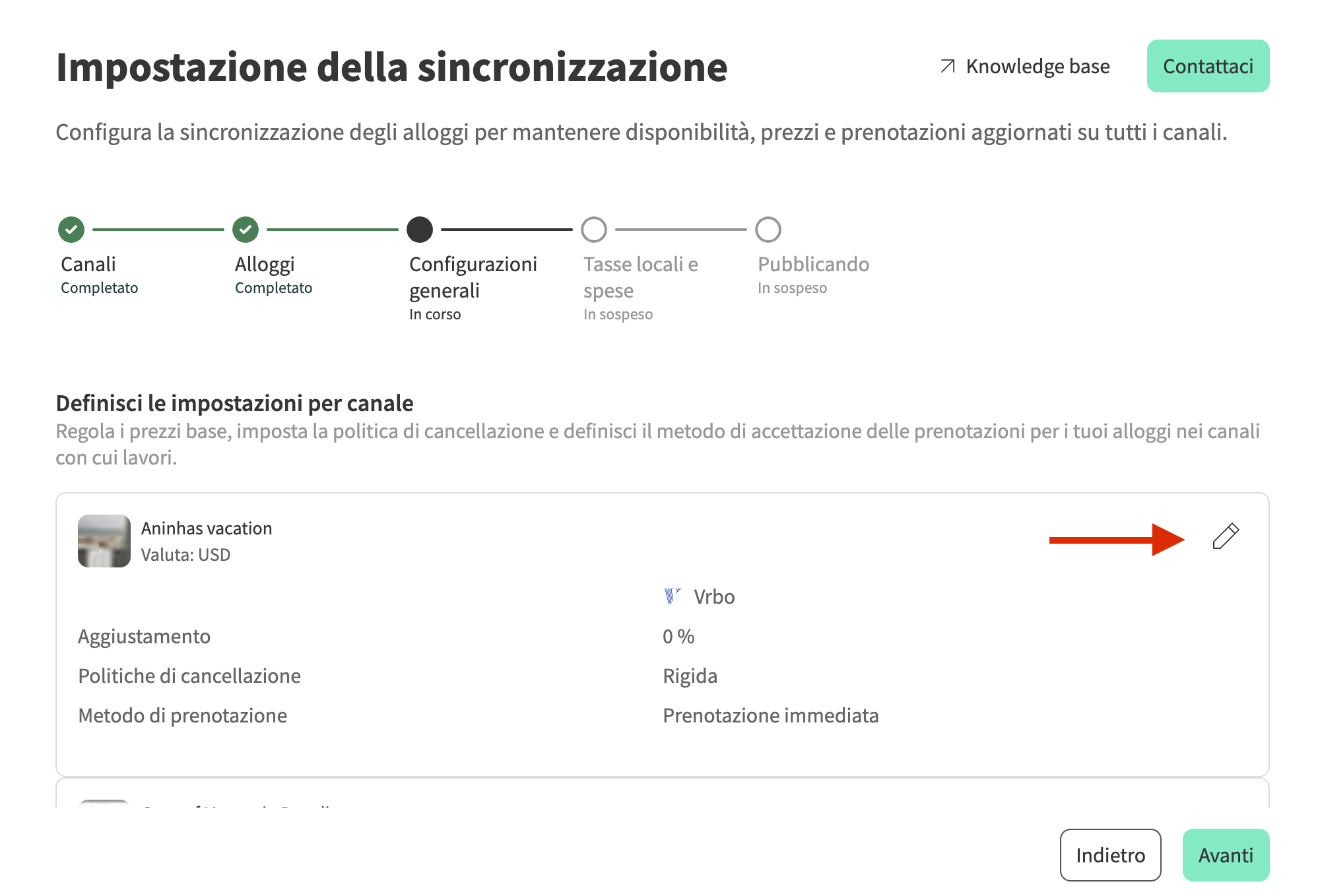Open the Knowledge base link
This screenshot has width=1320, height=896.
click(1038, 66)
